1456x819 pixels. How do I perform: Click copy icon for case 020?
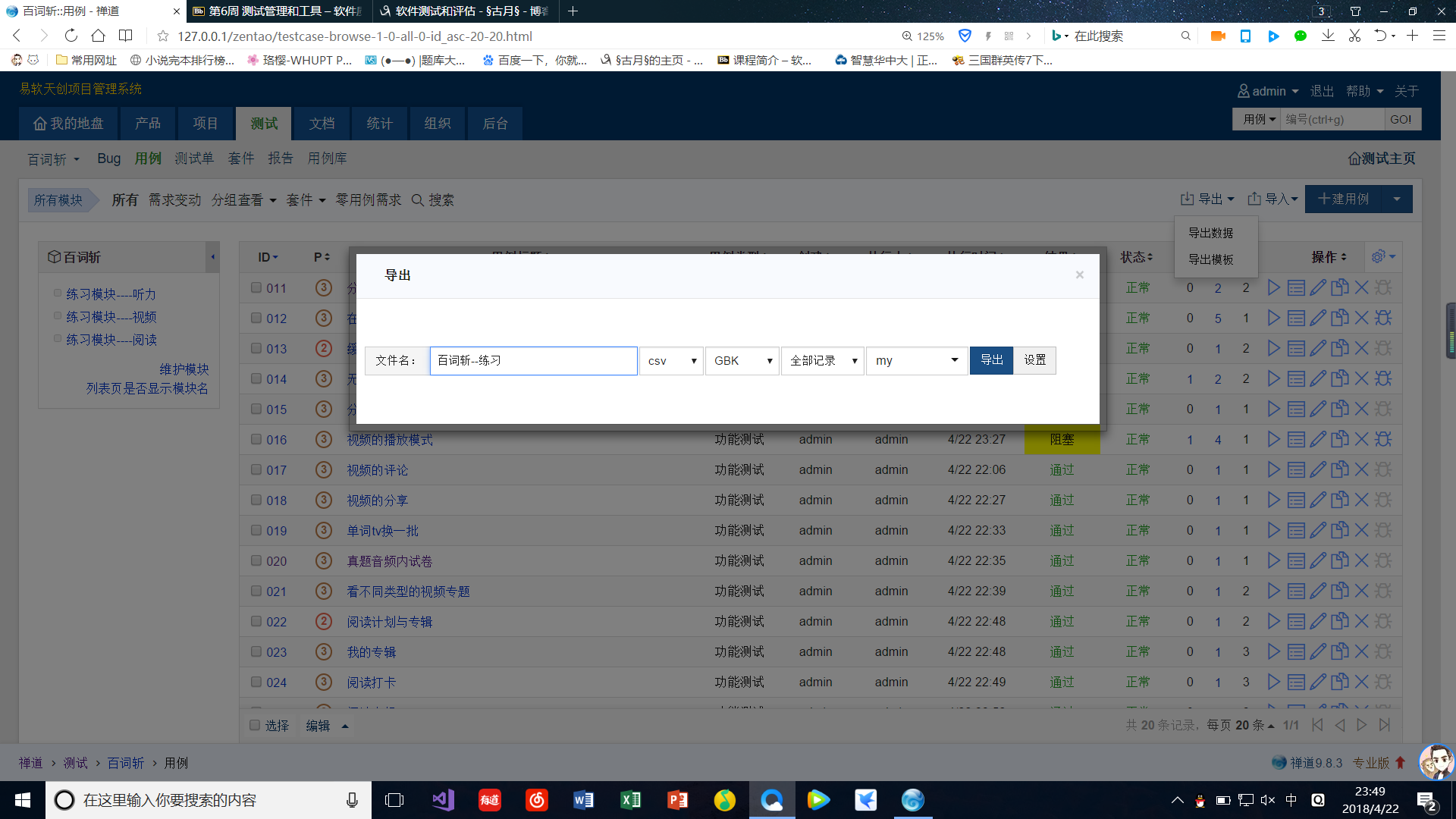click(x=1340, y=561)
